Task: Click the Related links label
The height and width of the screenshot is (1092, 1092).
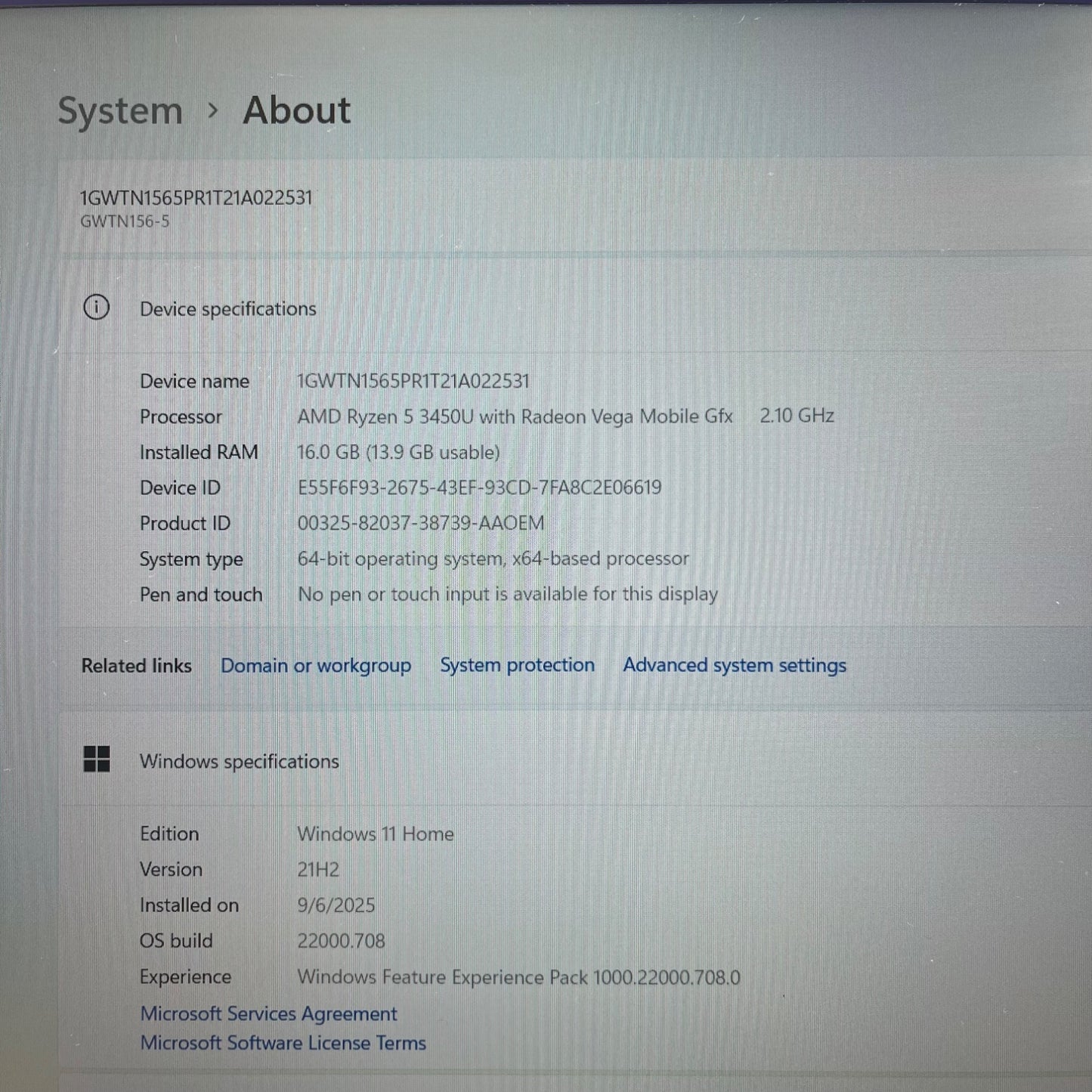Action: (x=136, y=666)
